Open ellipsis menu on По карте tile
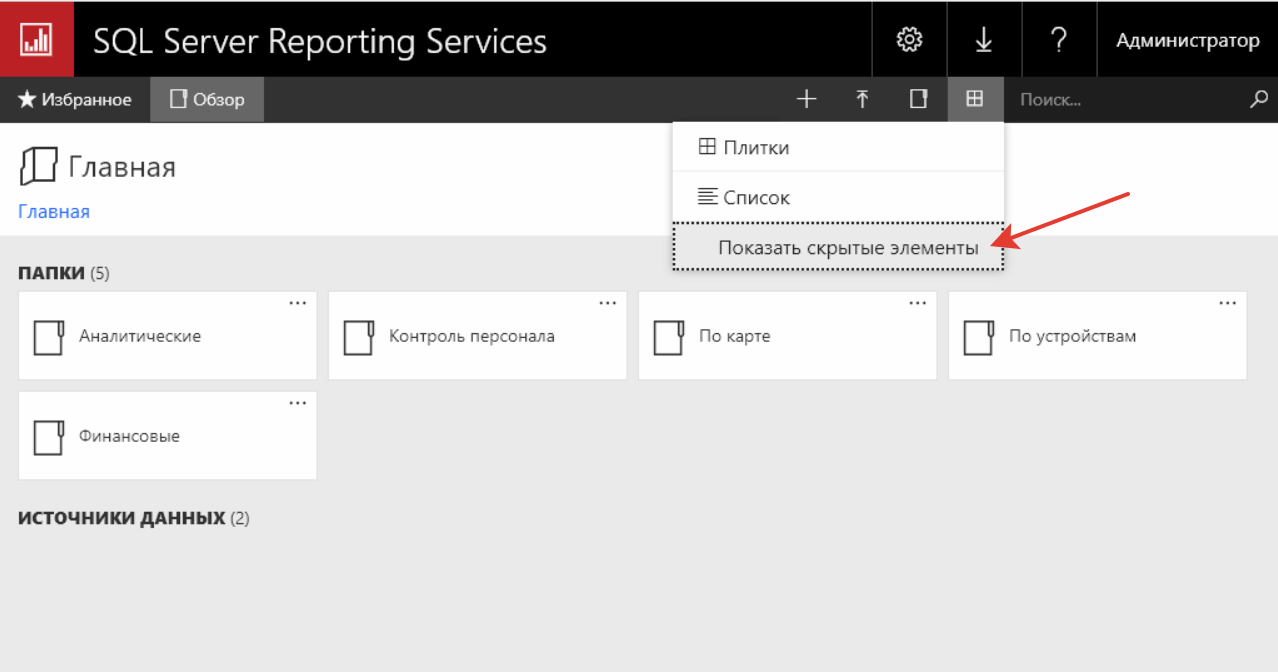This screenshot has width=1278, height=672. (917, 303)
